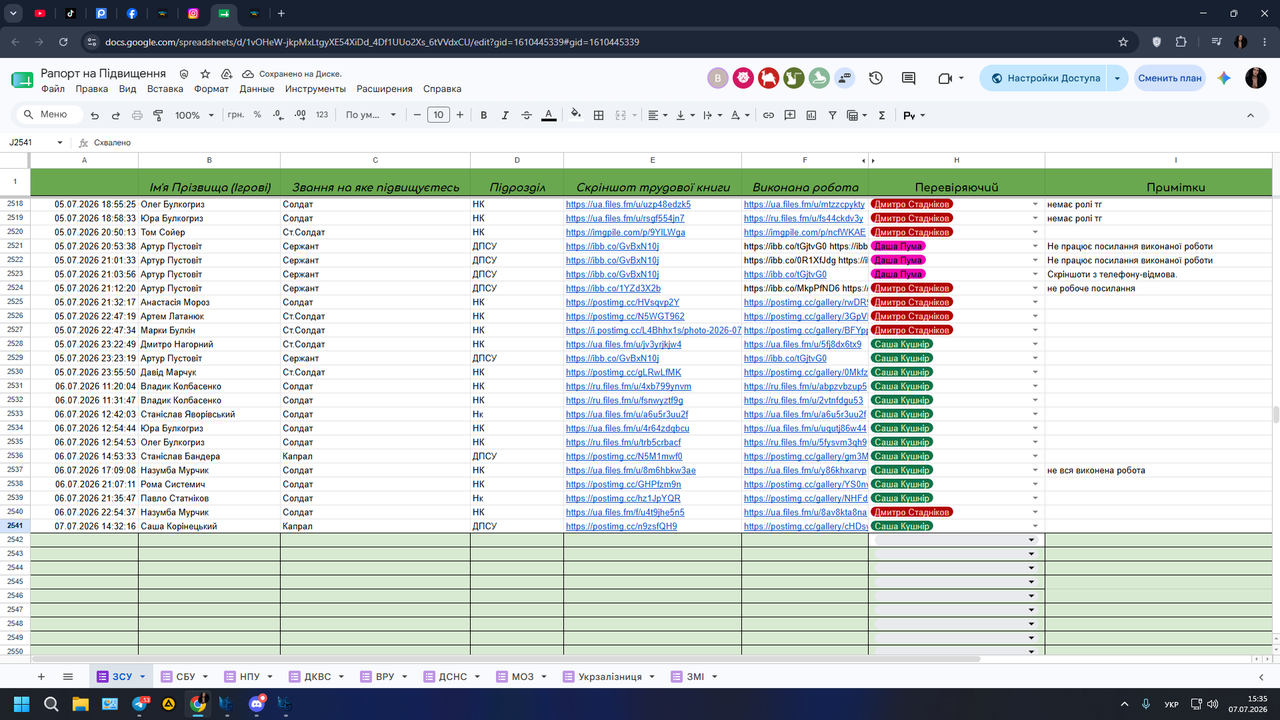The image size is (1280, 720).
Task: Click the create filter funnel icon
Action: 832,115
